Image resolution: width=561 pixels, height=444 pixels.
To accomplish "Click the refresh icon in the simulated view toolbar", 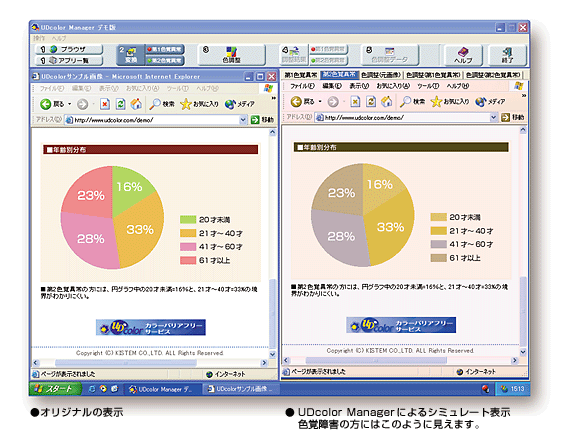I will click(x=371, y=102).
